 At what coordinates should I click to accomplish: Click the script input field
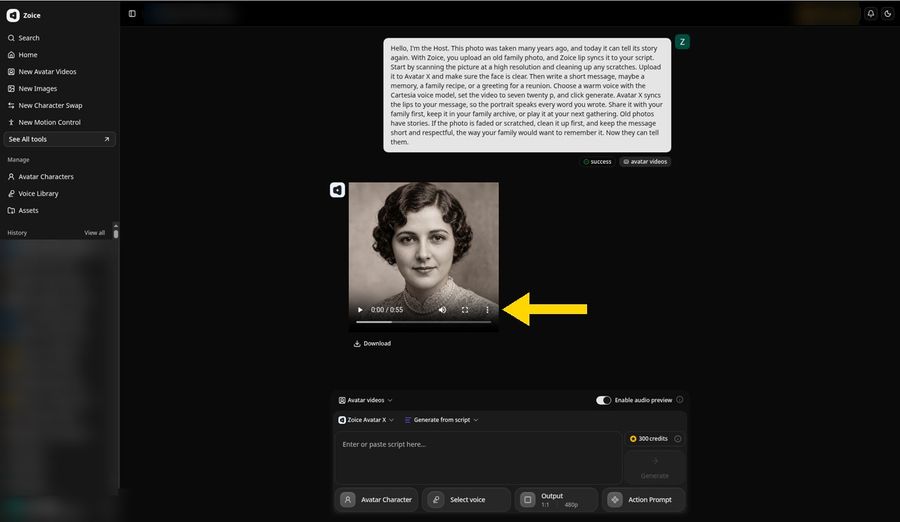[478, 458]
